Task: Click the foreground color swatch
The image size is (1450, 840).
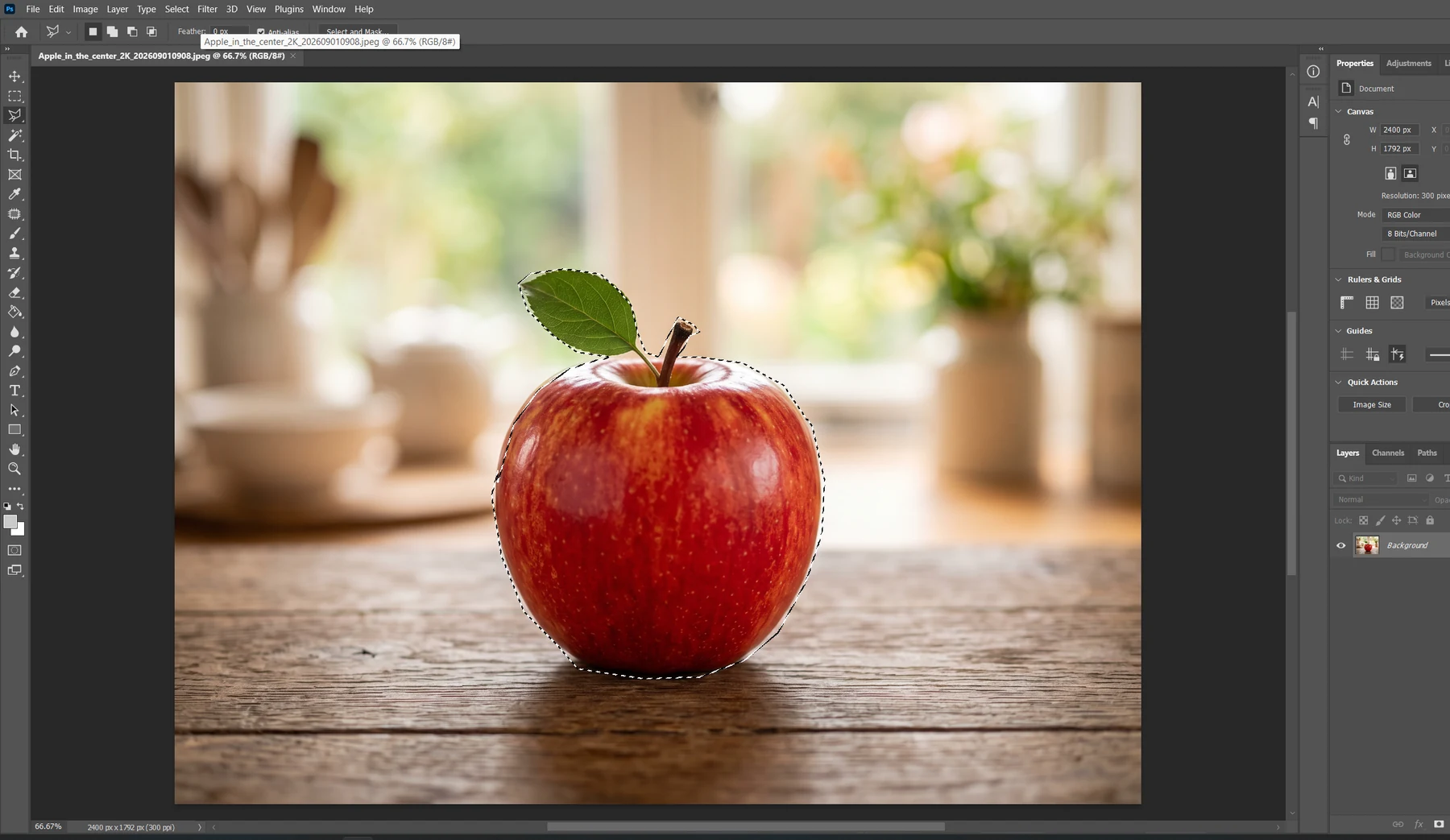Action: coord(10,522)
